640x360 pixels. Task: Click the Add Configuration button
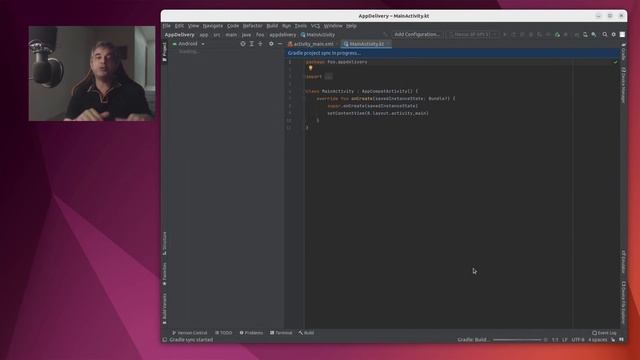tap(417, 34)
